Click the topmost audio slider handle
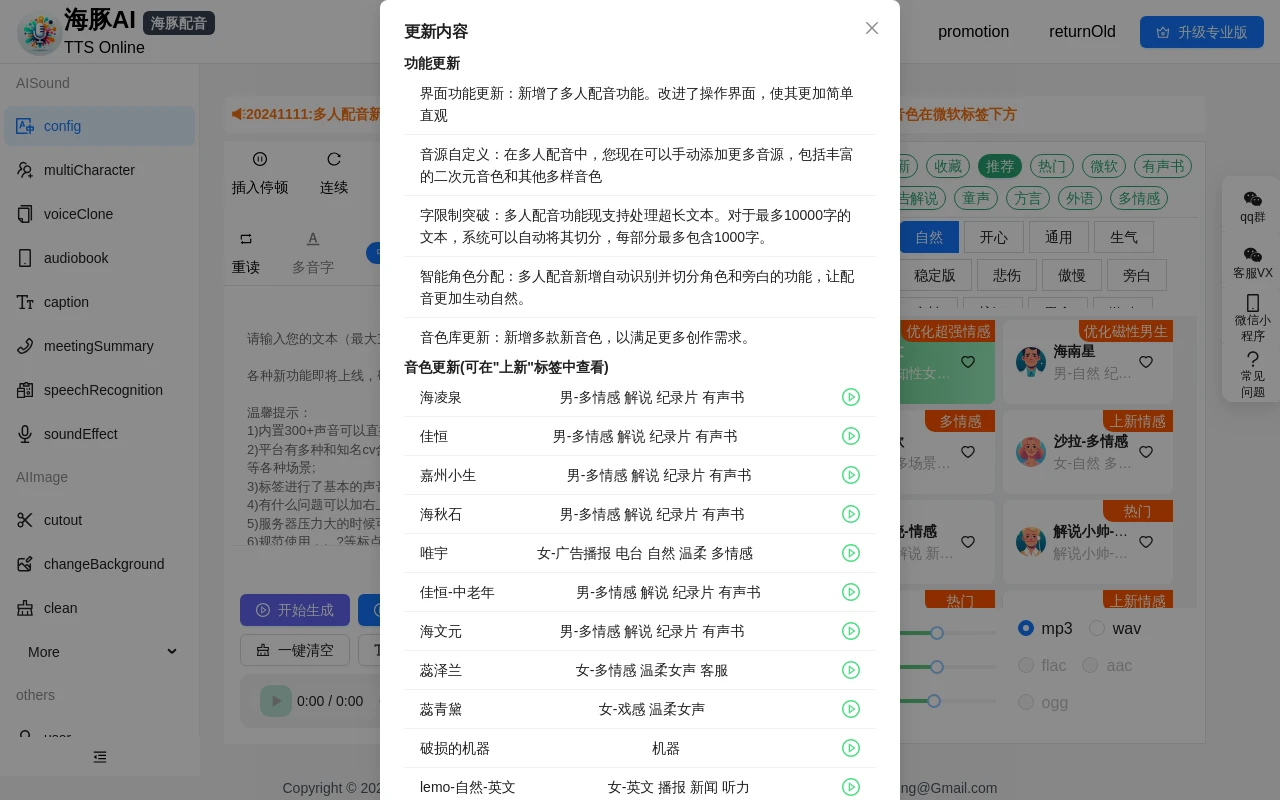The image size is (1280, 800). 937,632
